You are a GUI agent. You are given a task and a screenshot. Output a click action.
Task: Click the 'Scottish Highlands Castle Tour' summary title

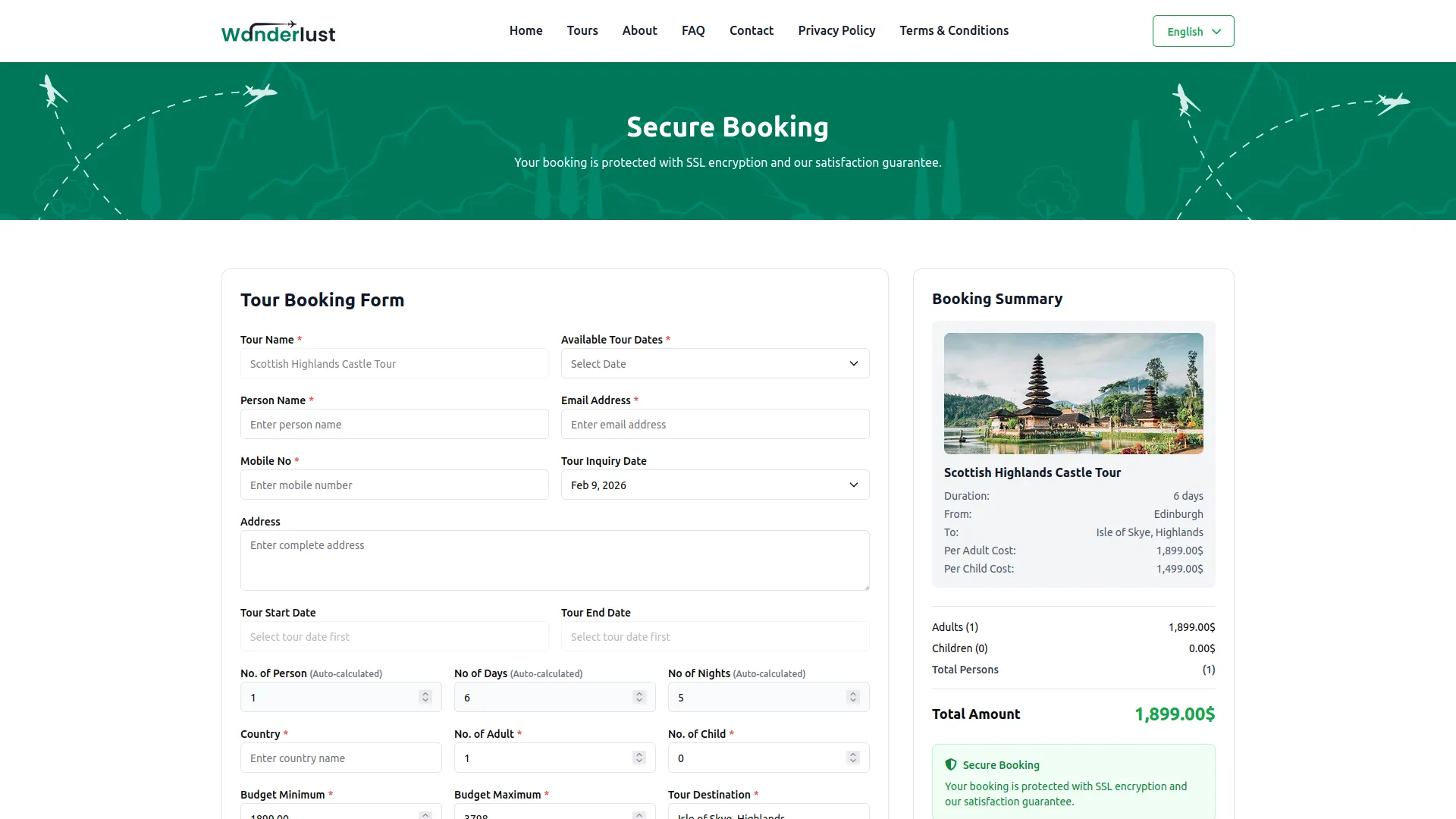tap(1032, 472)
